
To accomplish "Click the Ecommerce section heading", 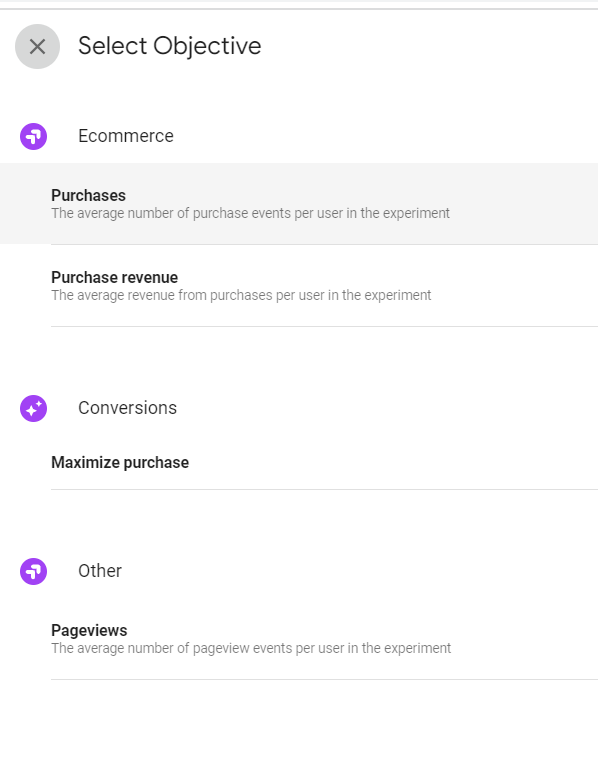I will click(126, 136).
